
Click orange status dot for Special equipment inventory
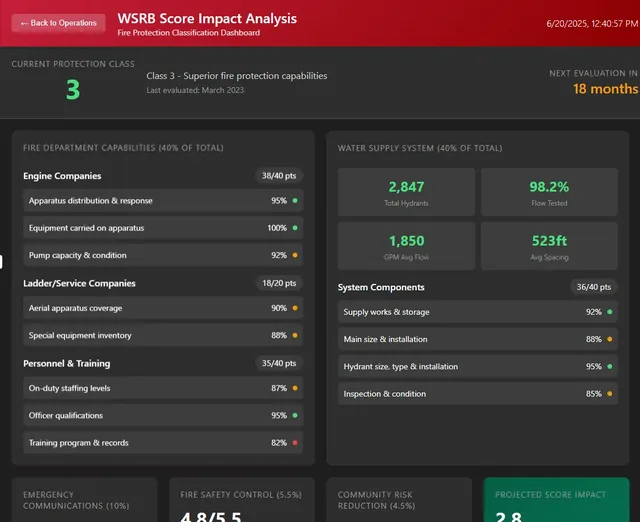[295, 335]
